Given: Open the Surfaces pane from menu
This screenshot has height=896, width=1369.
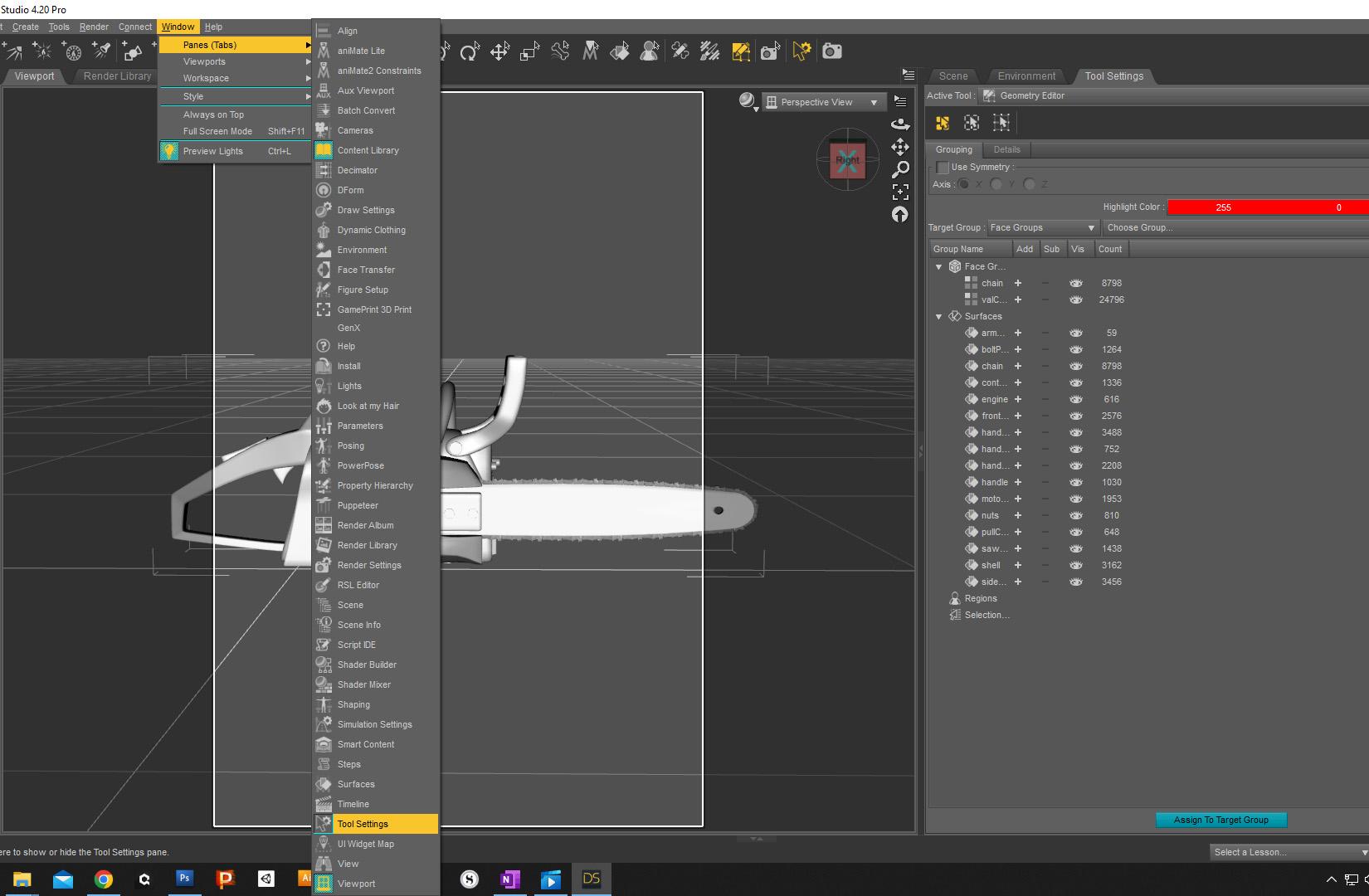Looking at the screenshot, I should point(376,784).
